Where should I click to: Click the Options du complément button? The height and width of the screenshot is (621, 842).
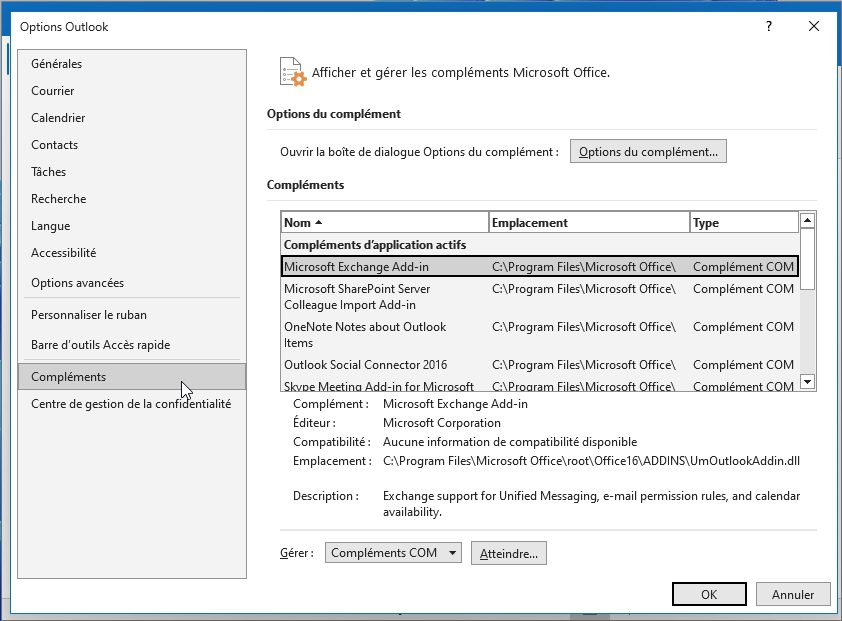[648, 152]
